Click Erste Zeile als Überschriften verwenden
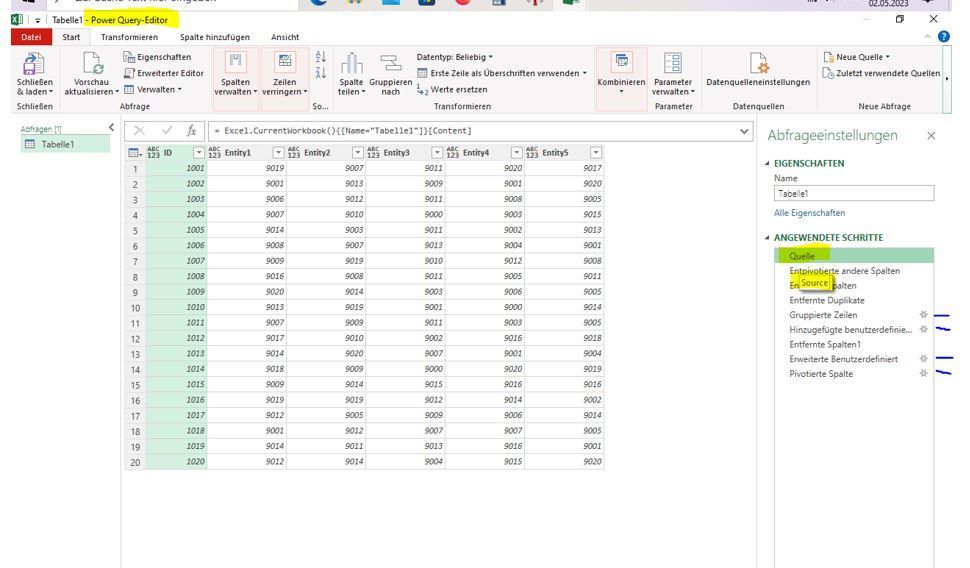The image size is (970, 568). [x=502, y=73]
